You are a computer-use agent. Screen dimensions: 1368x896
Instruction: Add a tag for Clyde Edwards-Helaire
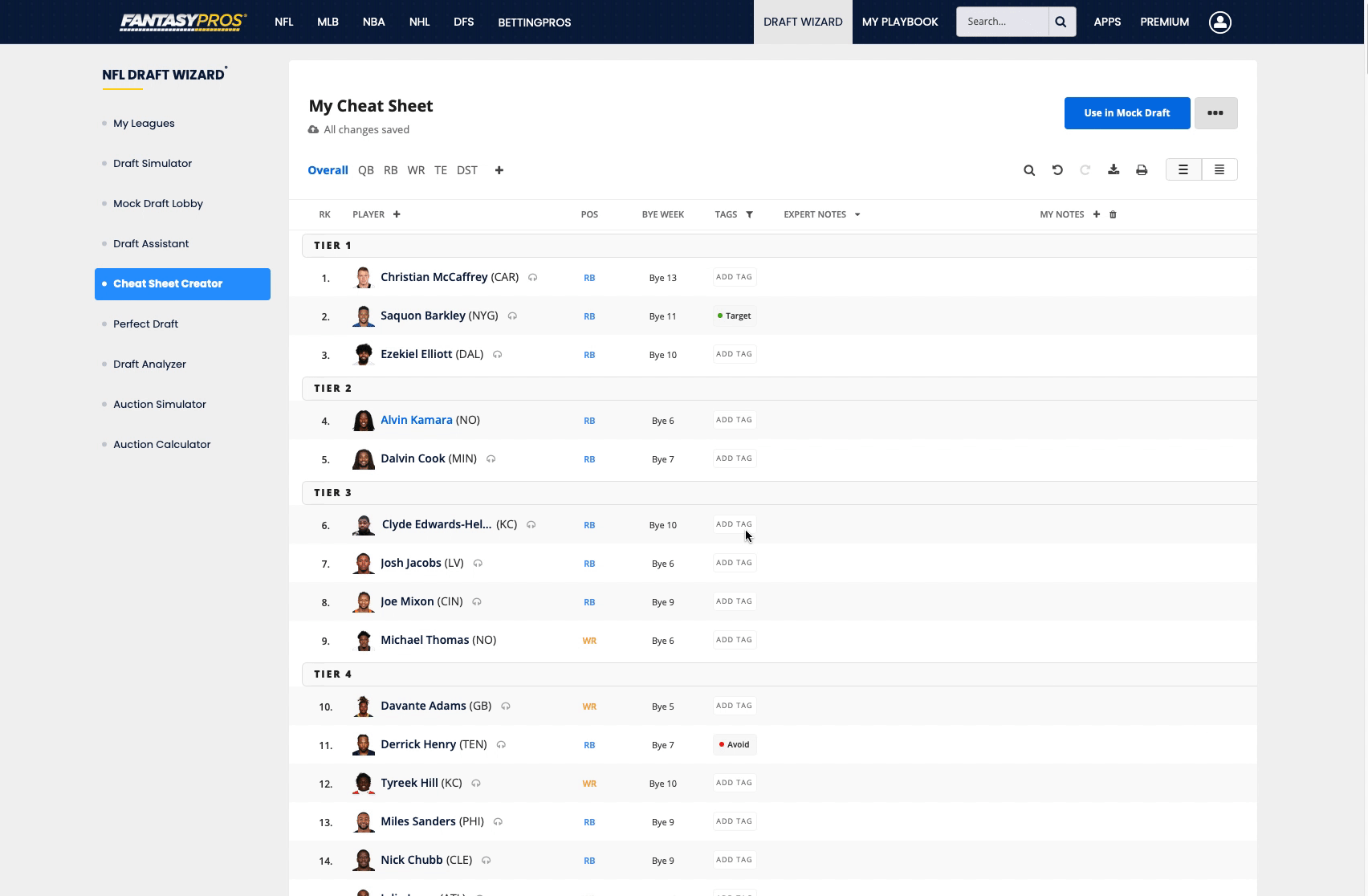pyautogui.click(x=735, y=524)
